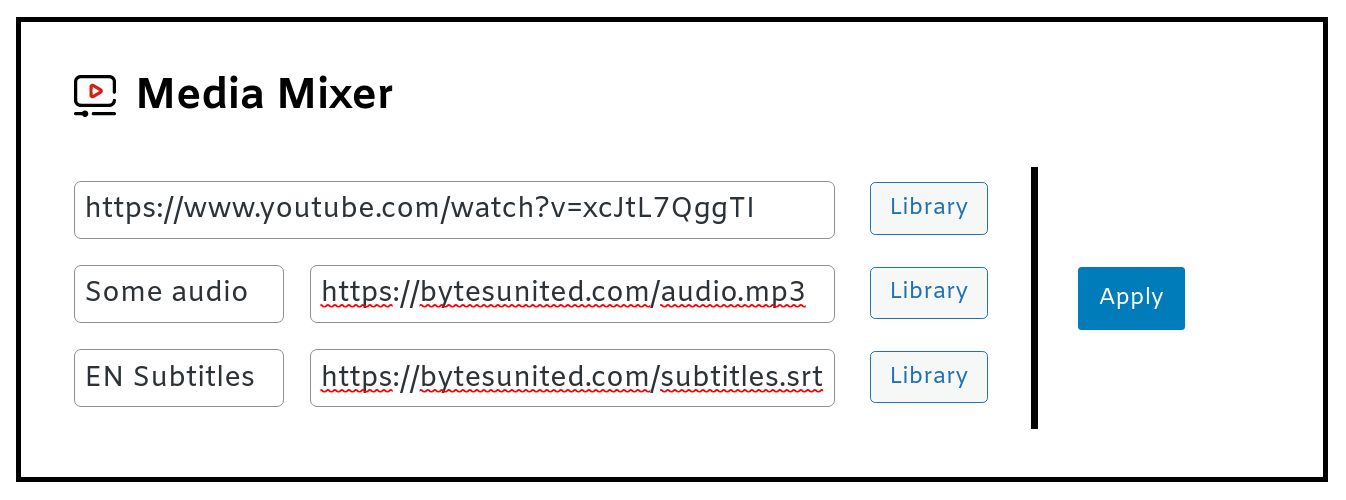Click the Media Mixer heading text
The width and height of the screenshot is (1346, 500).
pos(264,95)
